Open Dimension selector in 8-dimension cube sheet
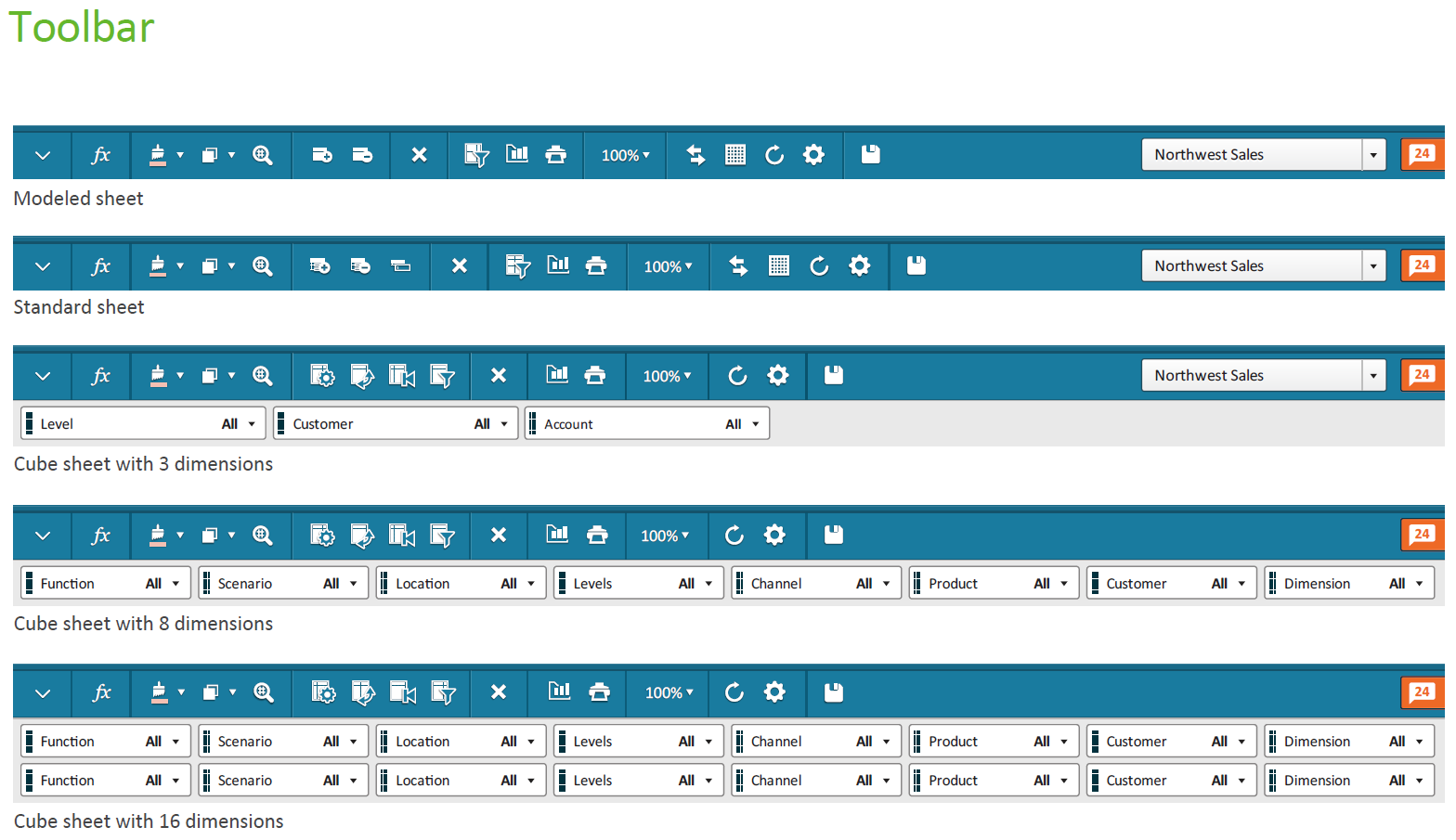The height and width of the screenshot is (840, 1456). tap(1349, 584)
